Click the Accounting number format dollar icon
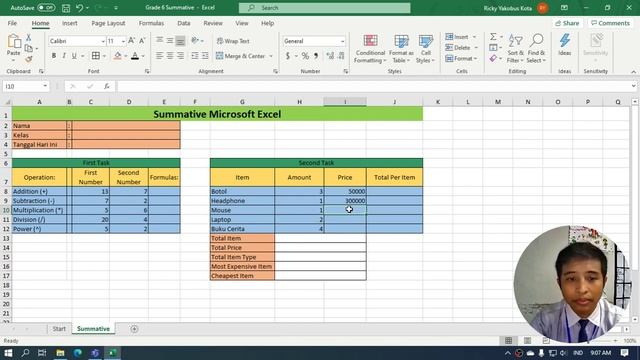640x360 pixels. [x=288, y=56]
